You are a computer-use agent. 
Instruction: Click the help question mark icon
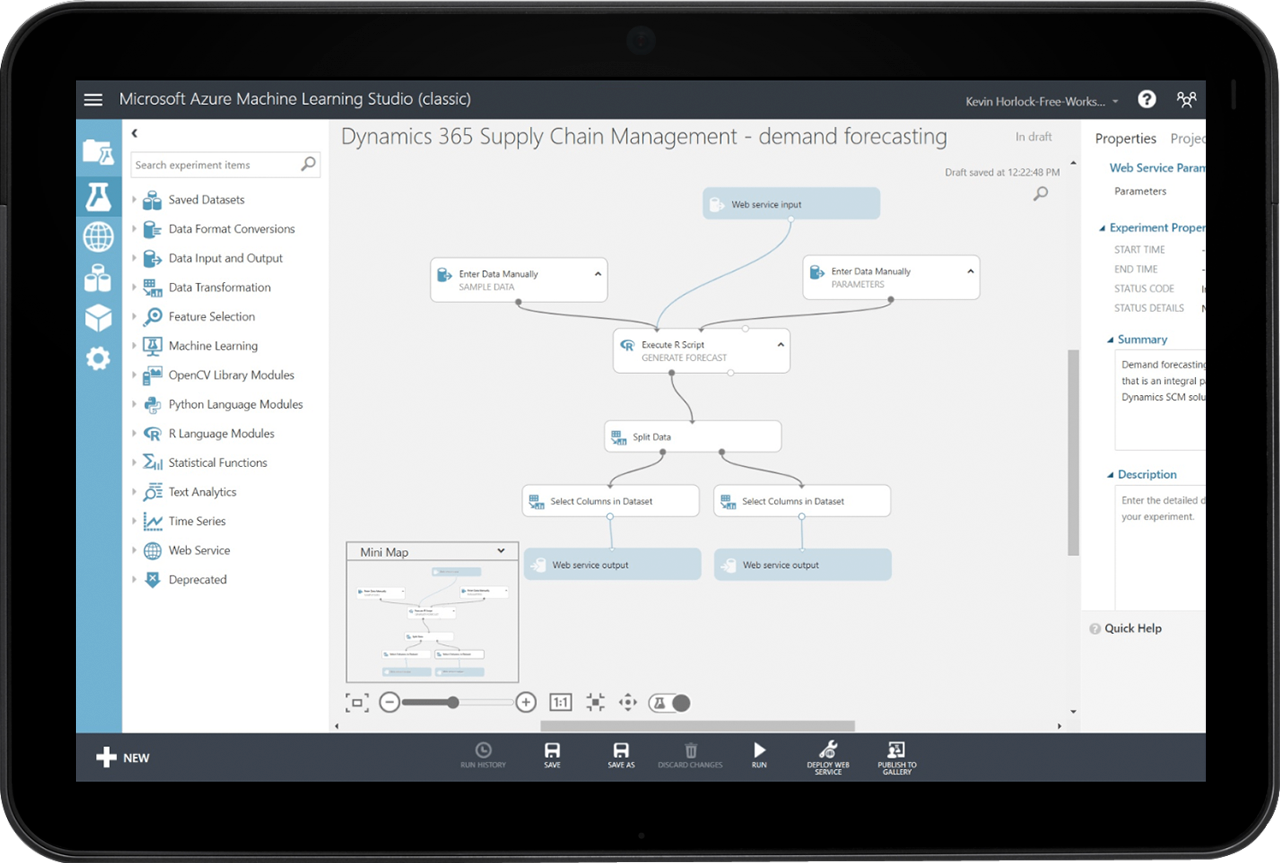pyautogui.click(x=1147, y=99)
